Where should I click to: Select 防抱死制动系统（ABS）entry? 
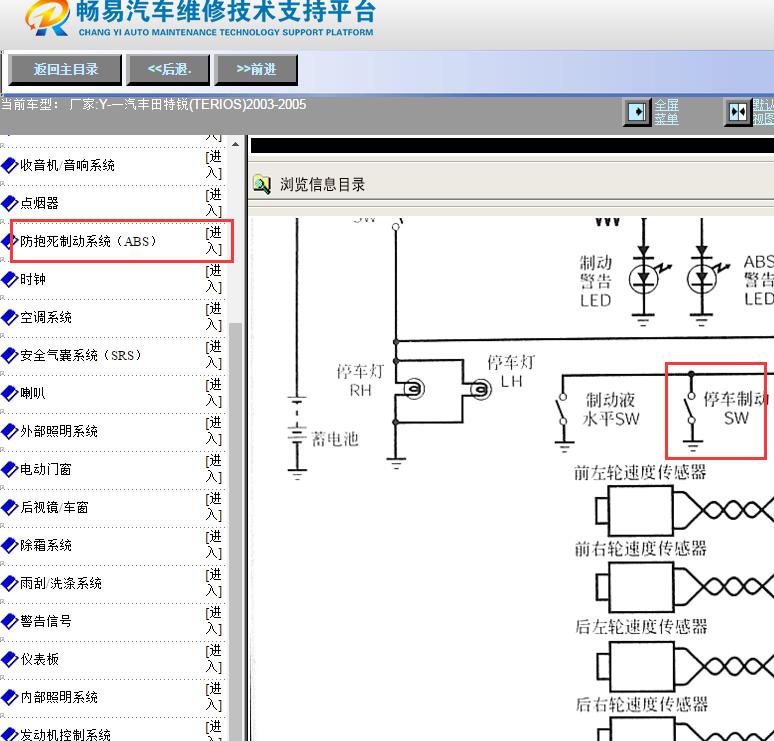pos(88,241)
